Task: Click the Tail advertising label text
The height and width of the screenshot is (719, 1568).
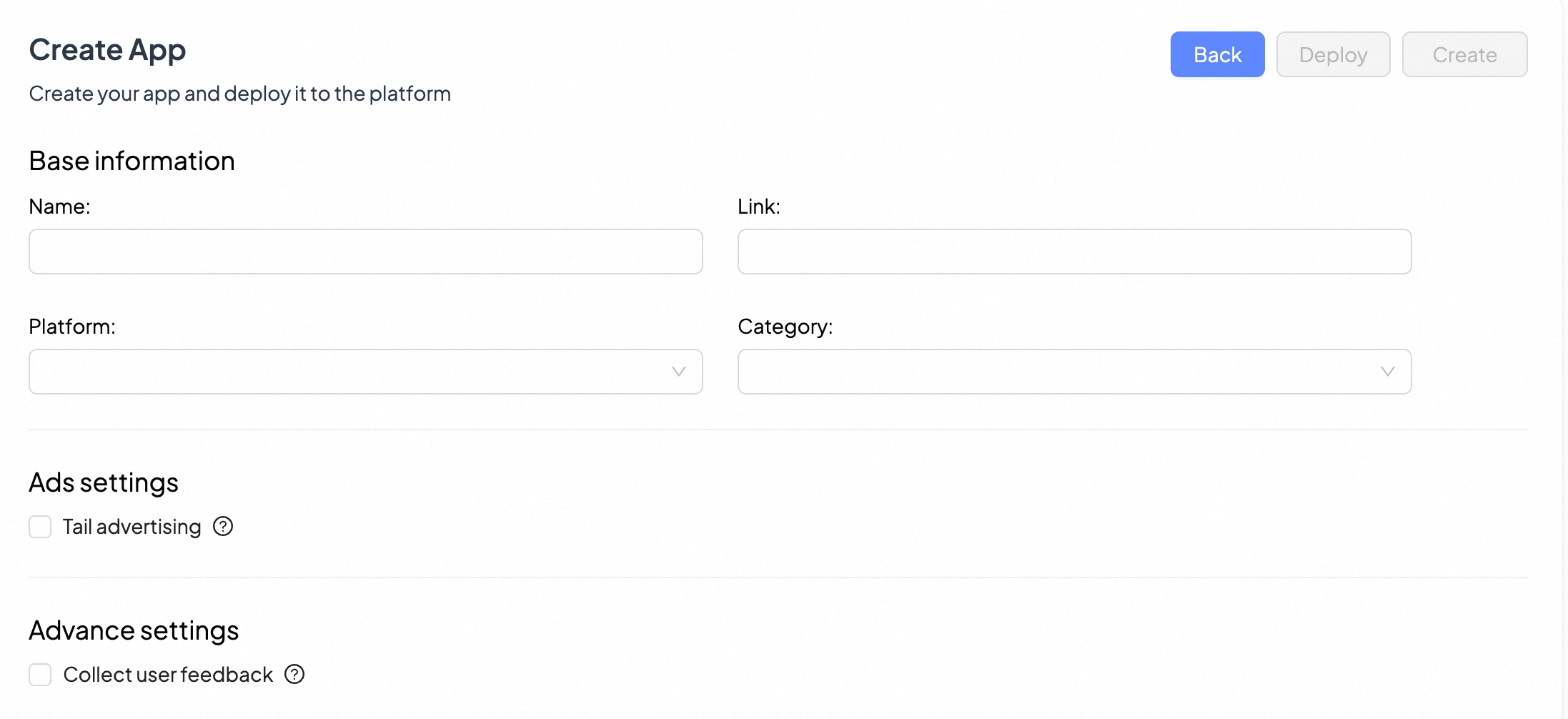Action: pyautogui.click(x=132, y=527)
